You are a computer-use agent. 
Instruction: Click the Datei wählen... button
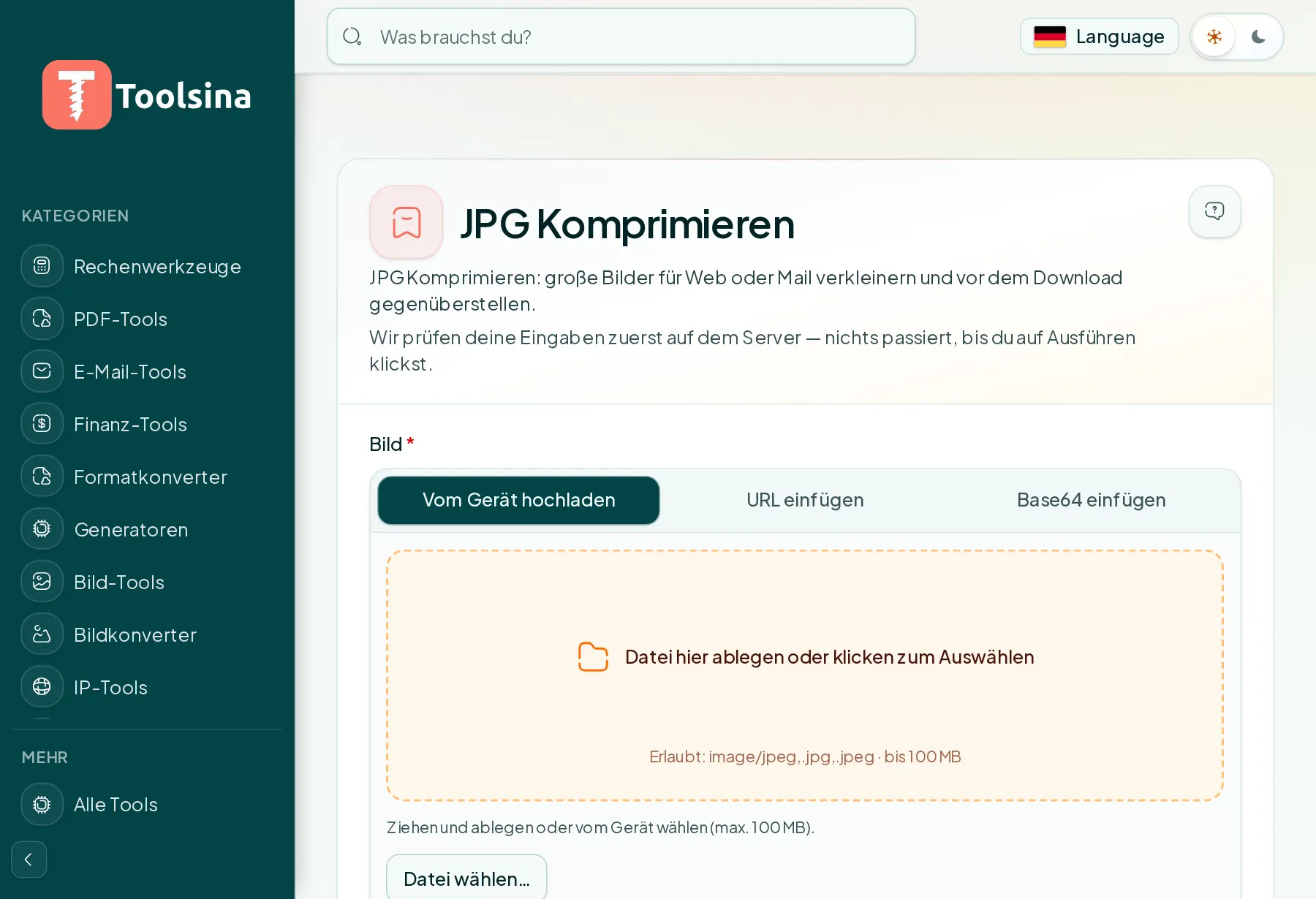coord(466,877)
